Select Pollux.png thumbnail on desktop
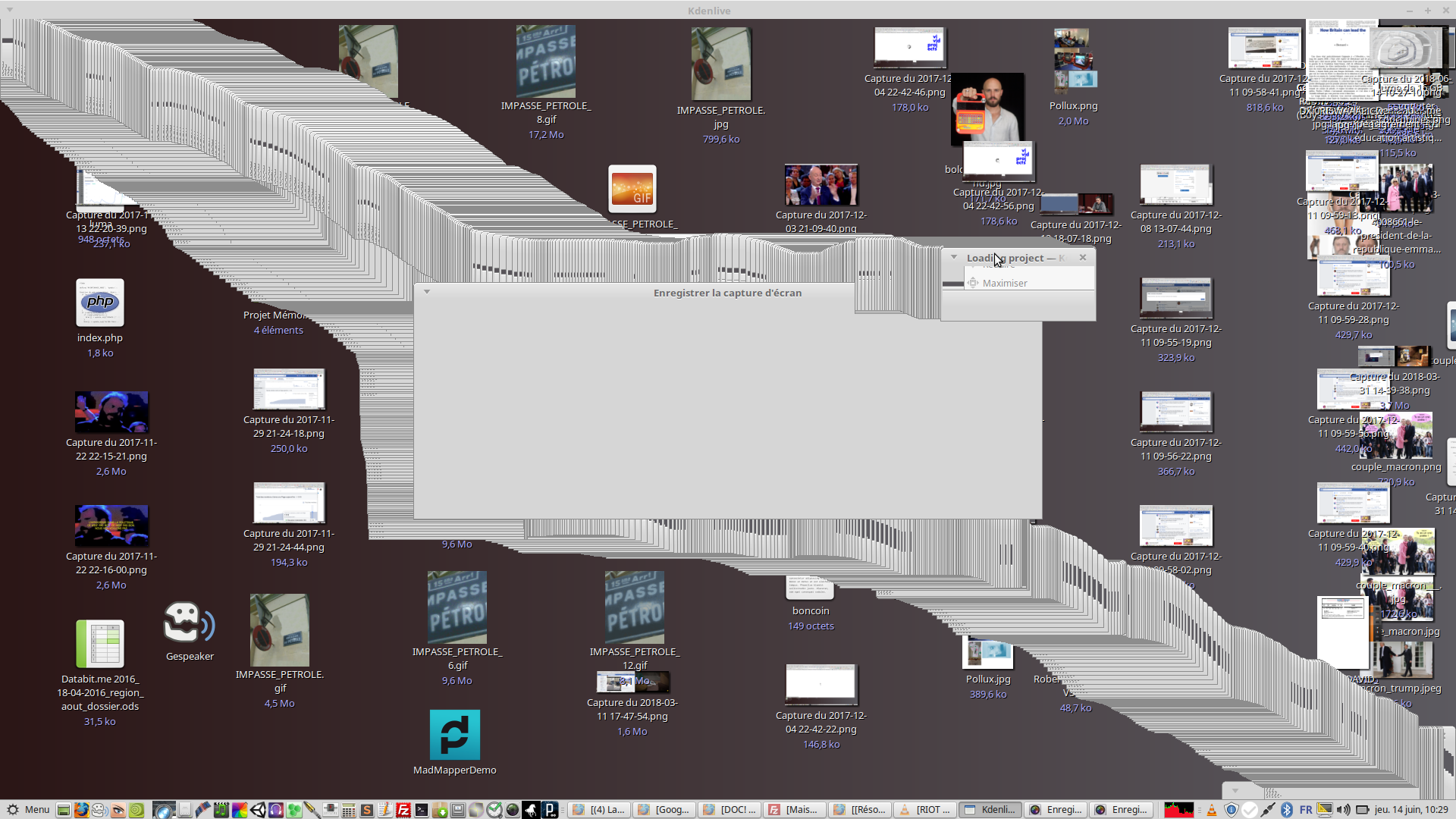The height and width of the screenshot is (819, 1456). pos(1072,61)
